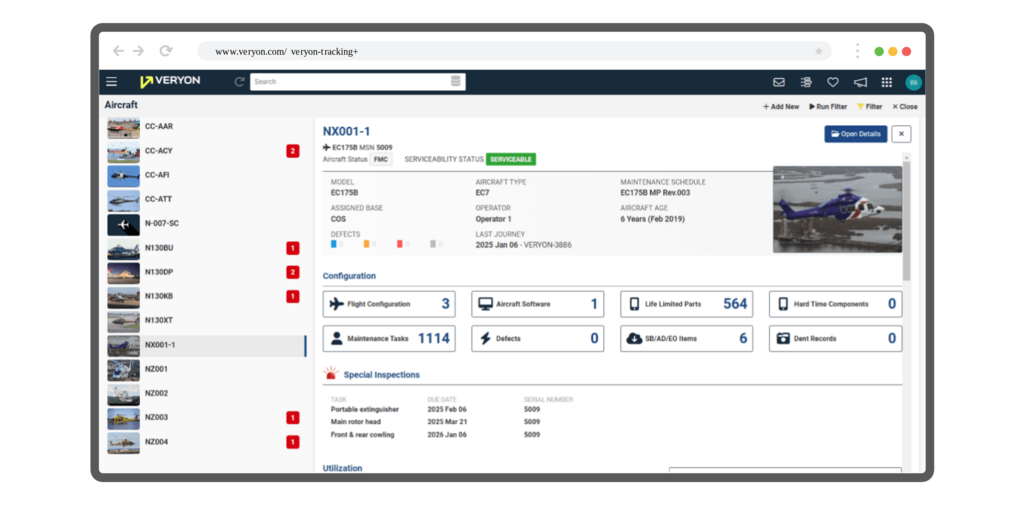Open the Filter option
This screenshot has height=512, width=1024.
[x=869, y=106]
